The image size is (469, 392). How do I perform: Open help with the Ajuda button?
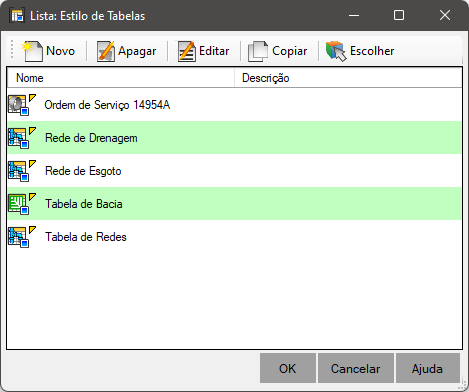coord(427,368)
